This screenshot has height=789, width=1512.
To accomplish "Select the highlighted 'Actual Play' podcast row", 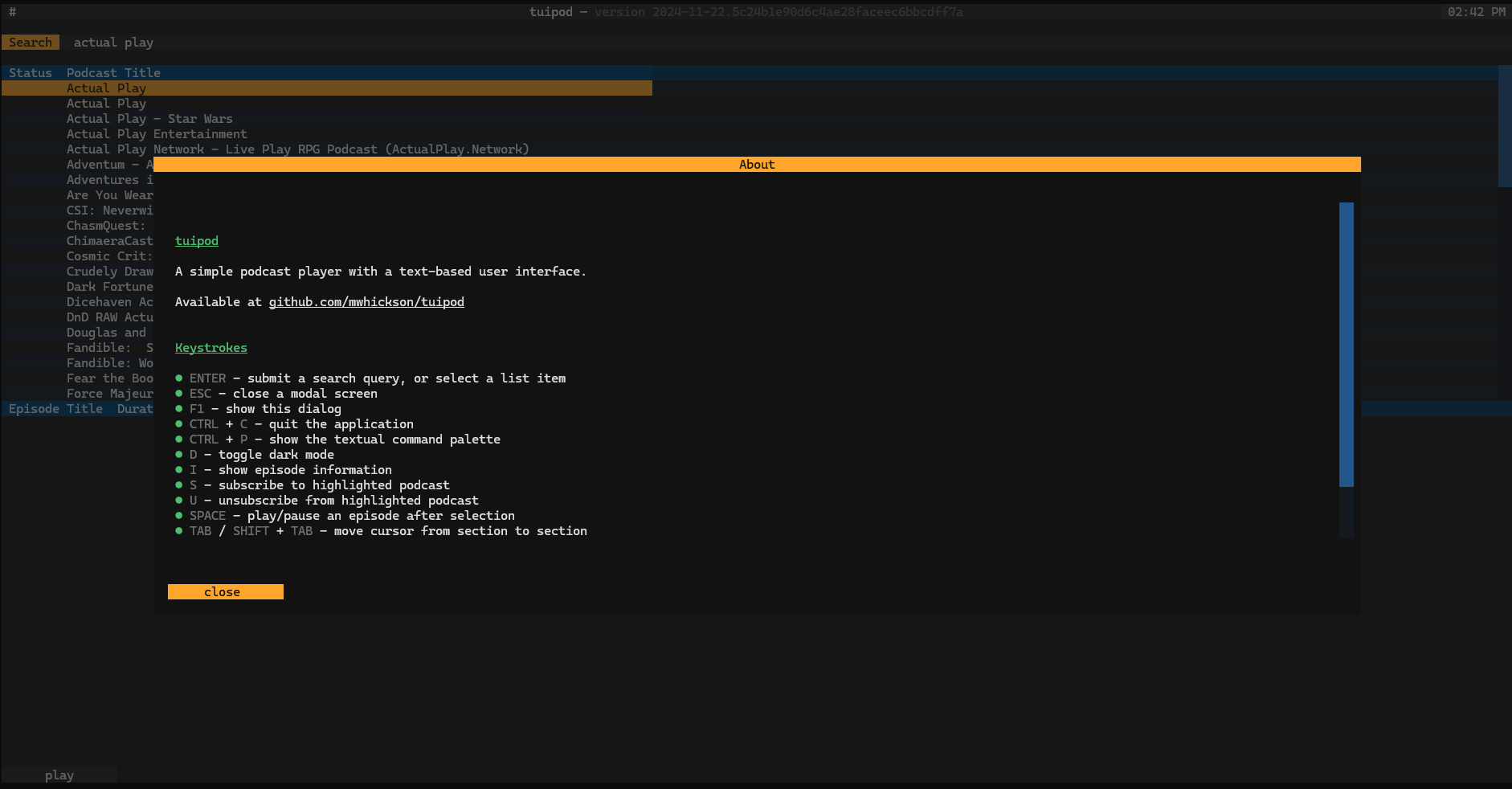I will coord(327,88).
